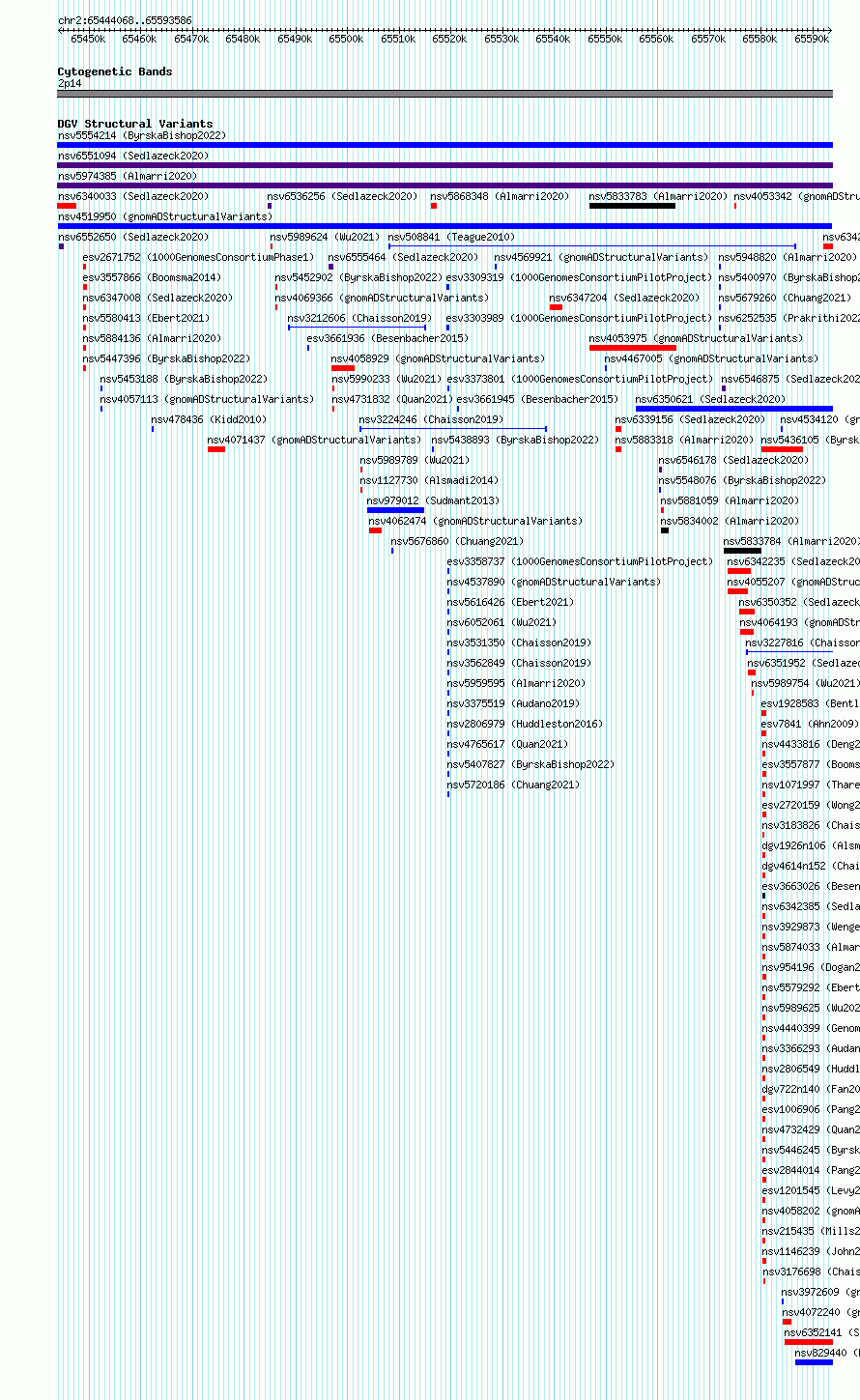
Task: Open nsv5453188 (ByrskaBishop2022) label
Action: (185, 379)
